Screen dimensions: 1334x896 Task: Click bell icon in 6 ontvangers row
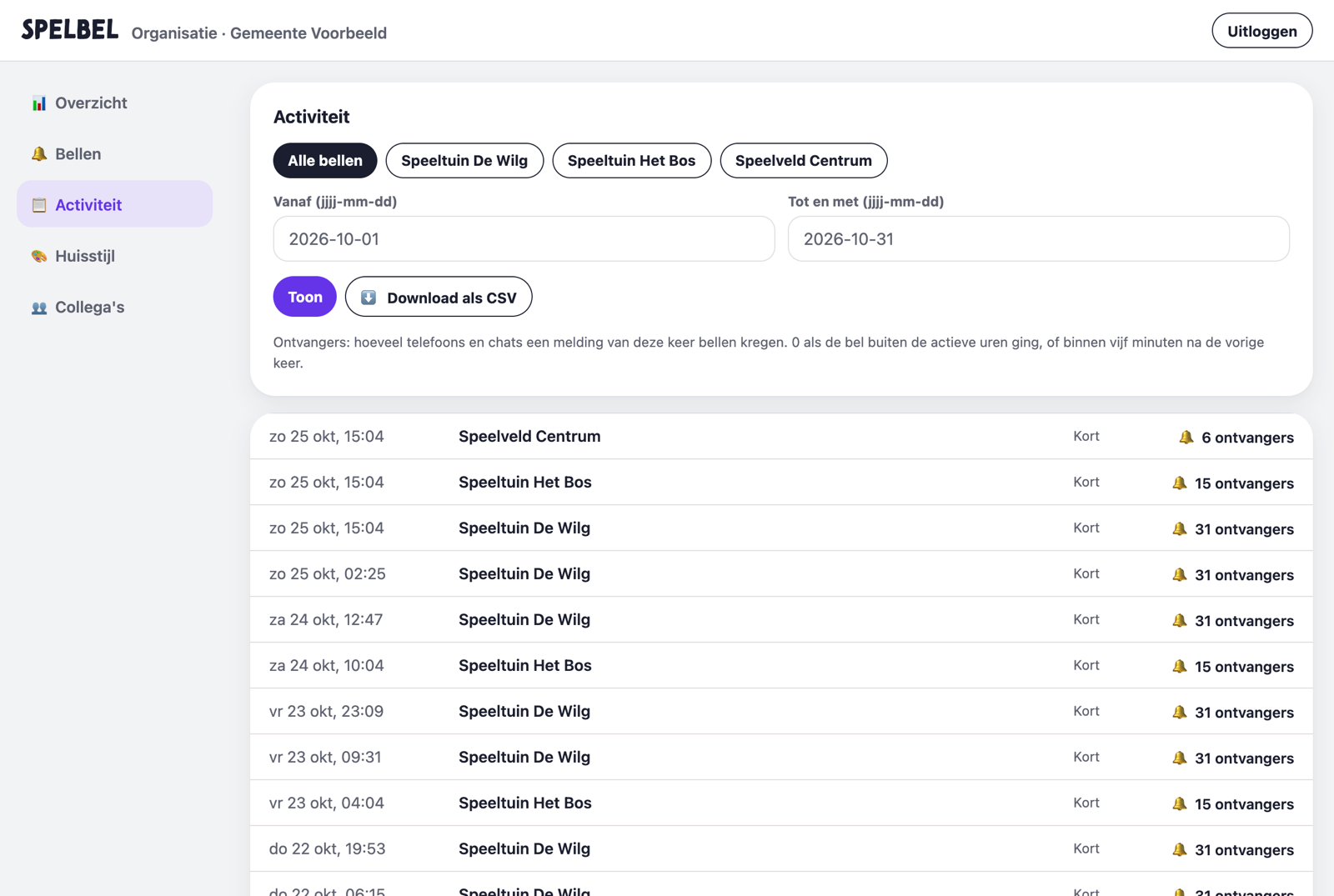[1186, 437]
